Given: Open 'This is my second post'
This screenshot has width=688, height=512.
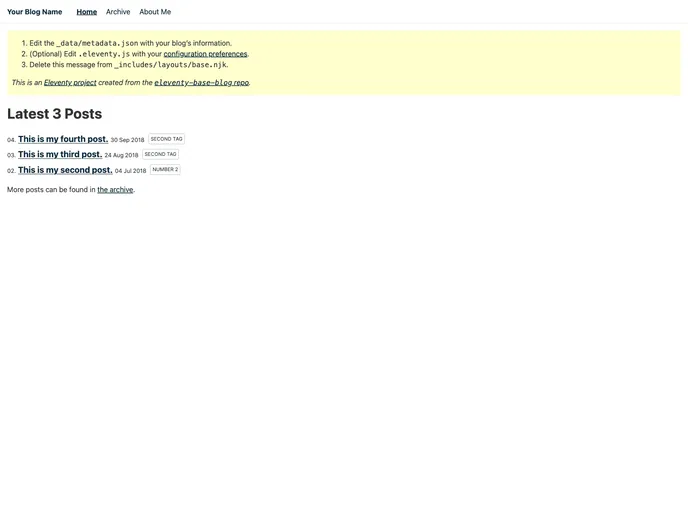Looking at the screenshot, I should point(65,170).
